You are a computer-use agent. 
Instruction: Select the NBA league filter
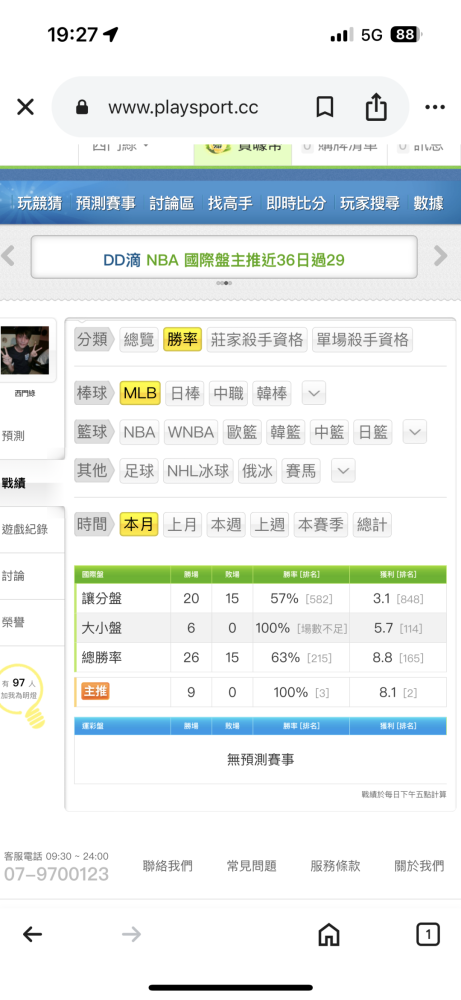[140, 432]
